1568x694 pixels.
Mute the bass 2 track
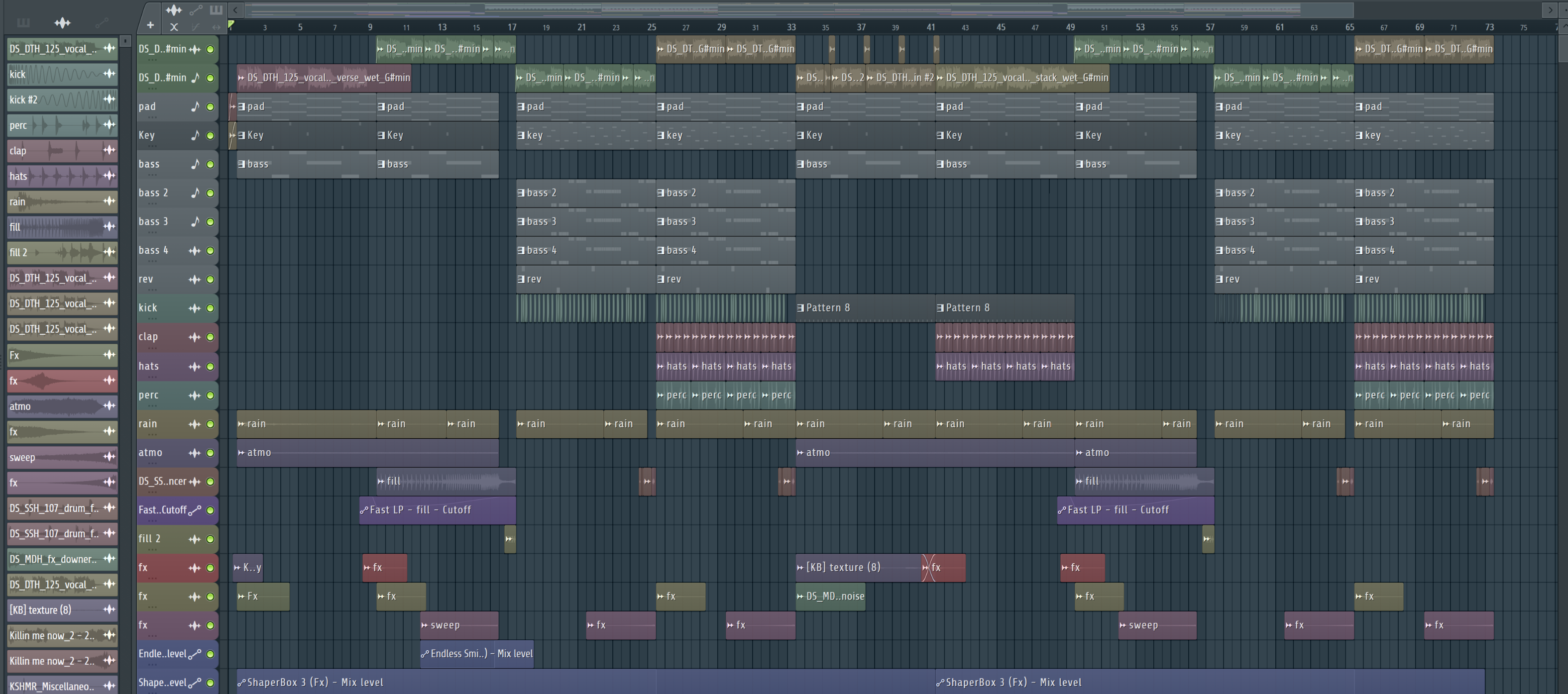click(211, 193)
